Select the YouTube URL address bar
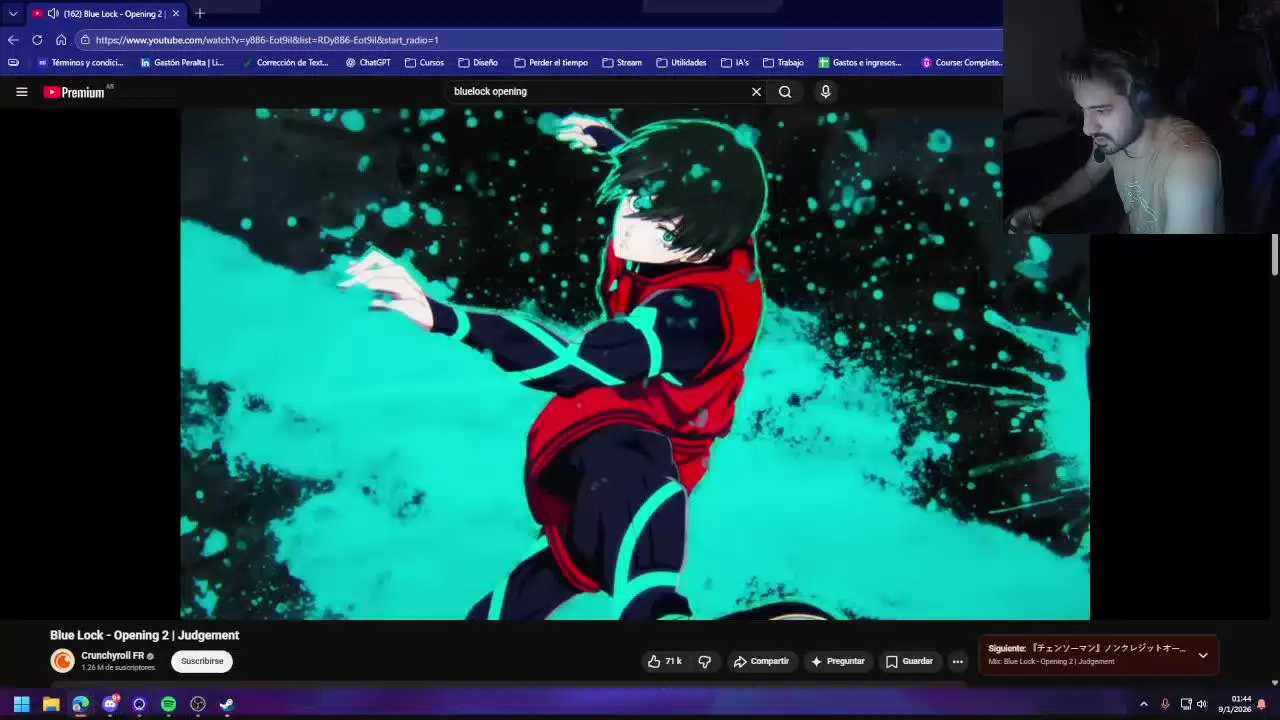This screenshot has height=720, width=1280. 540,40
